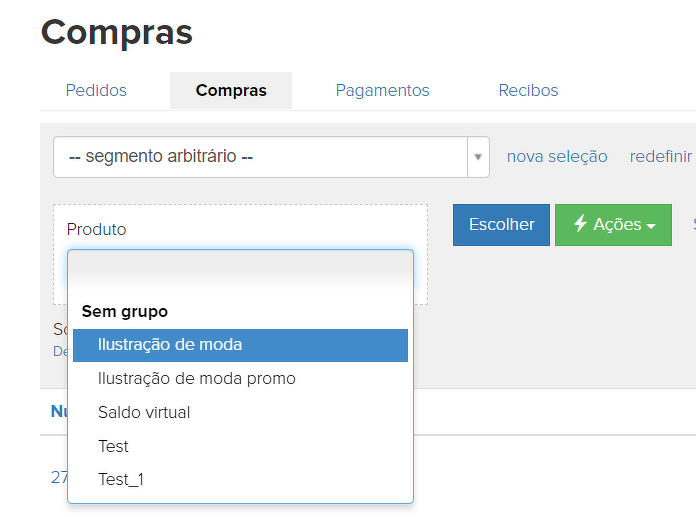Expand the segmento arbitrário dropdown arrow
Image resolution: width=696 pixels, height=517 pixels.
pyautogui.click(x=477, y=157)
